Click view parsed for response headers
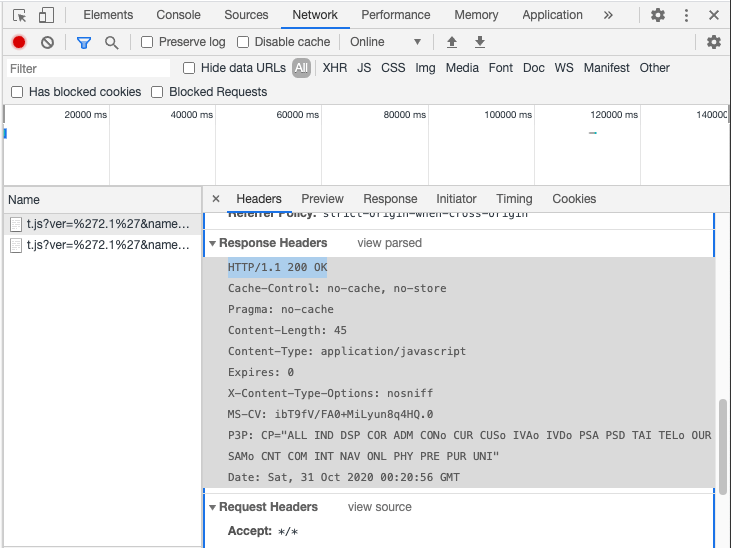The width and height of the screenshot is (731, 548). pyautogui.click(x=389, y=243)
